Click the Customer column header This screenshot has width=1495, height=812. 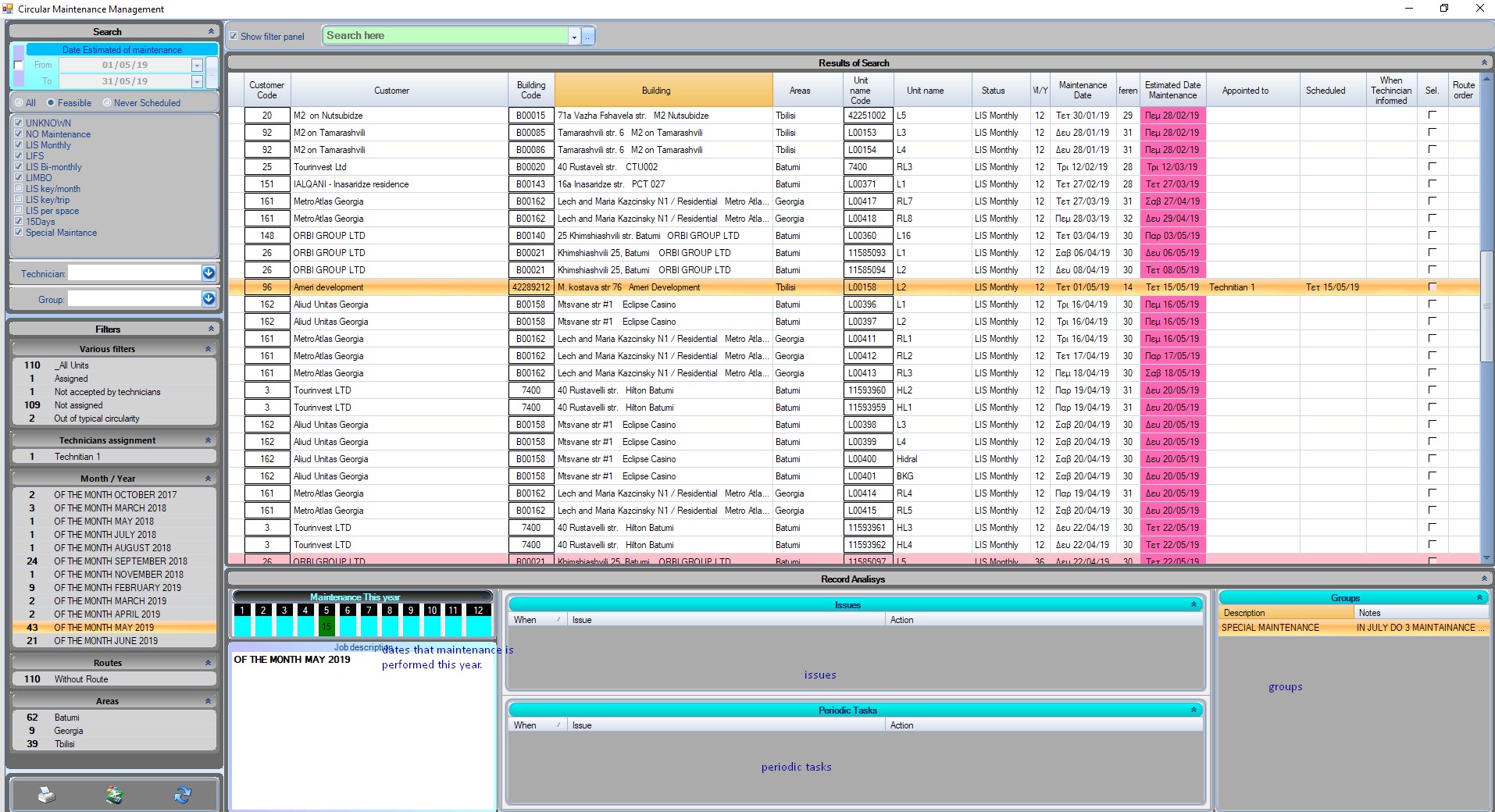pyautogui.click(x=391, y=91)
